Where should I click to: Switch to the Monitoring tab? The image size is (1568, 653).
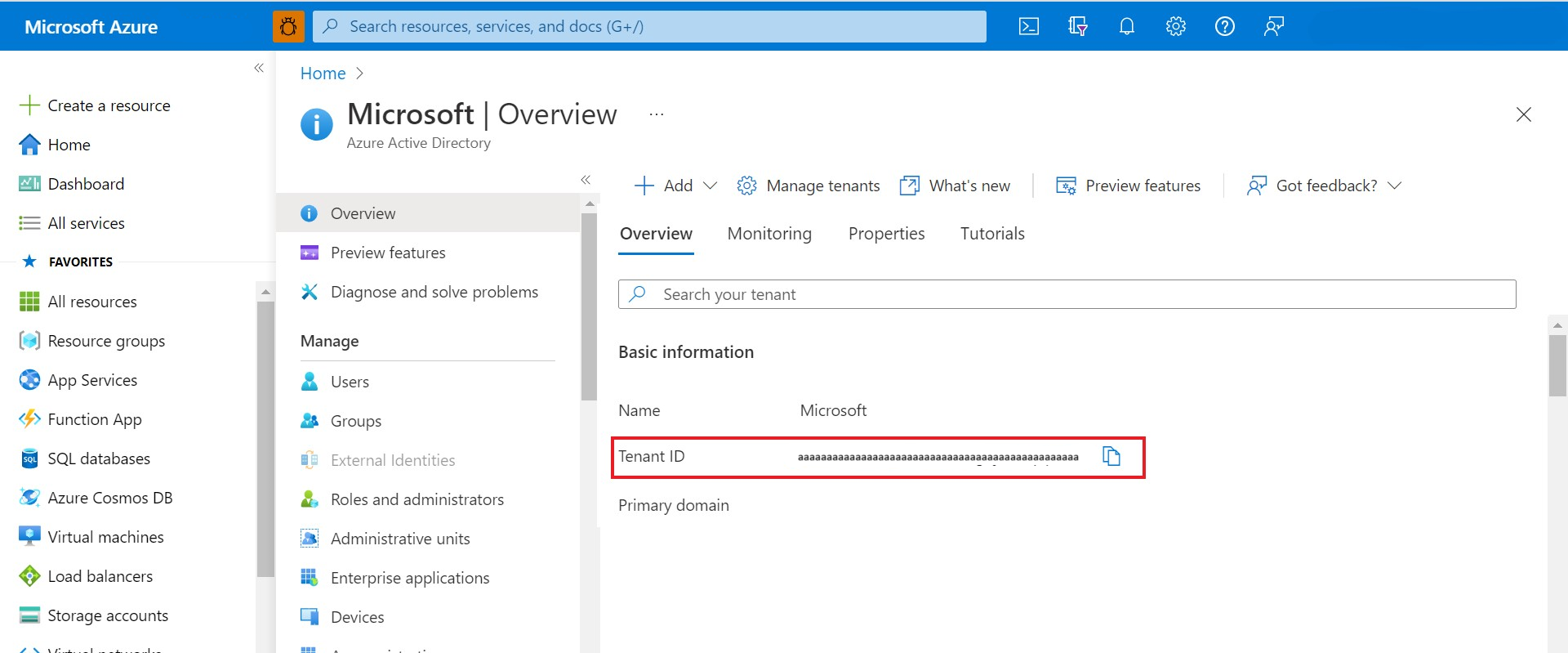769,234
